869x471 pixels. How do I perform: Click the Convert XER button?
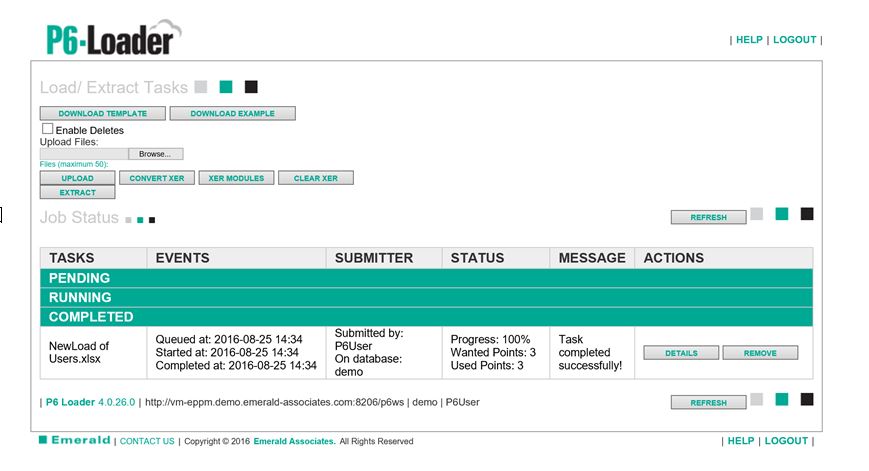[156, 178]
